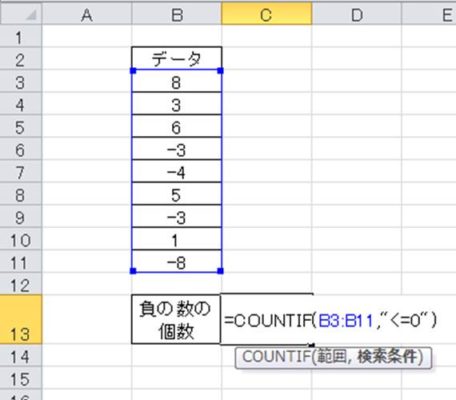Select column A header
Screen dimensions: 456x400
pyautogui.click(x=87, y=14)
